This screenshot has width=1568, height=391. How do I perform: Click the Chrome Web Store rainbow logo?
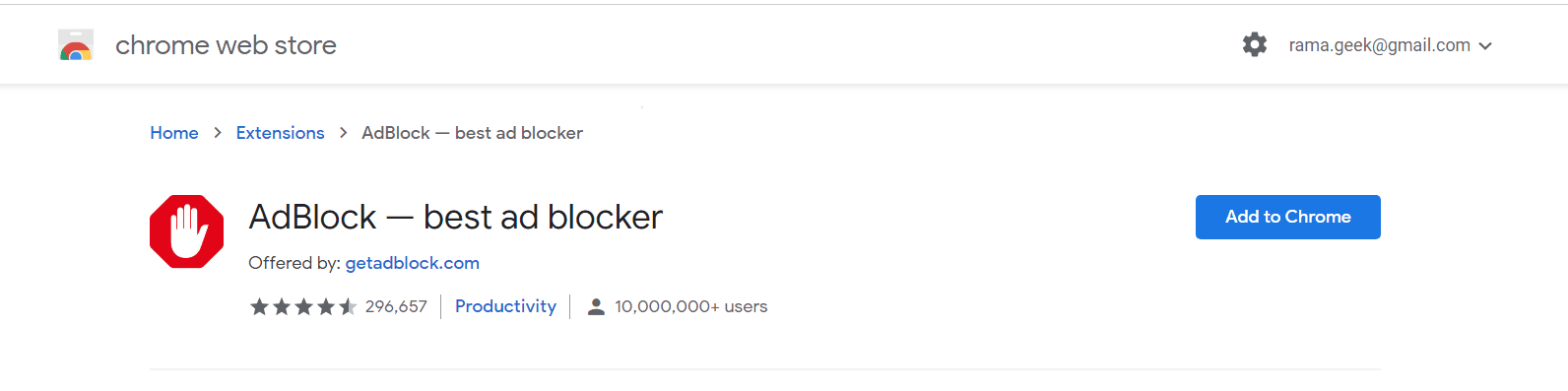click(76, 45)
